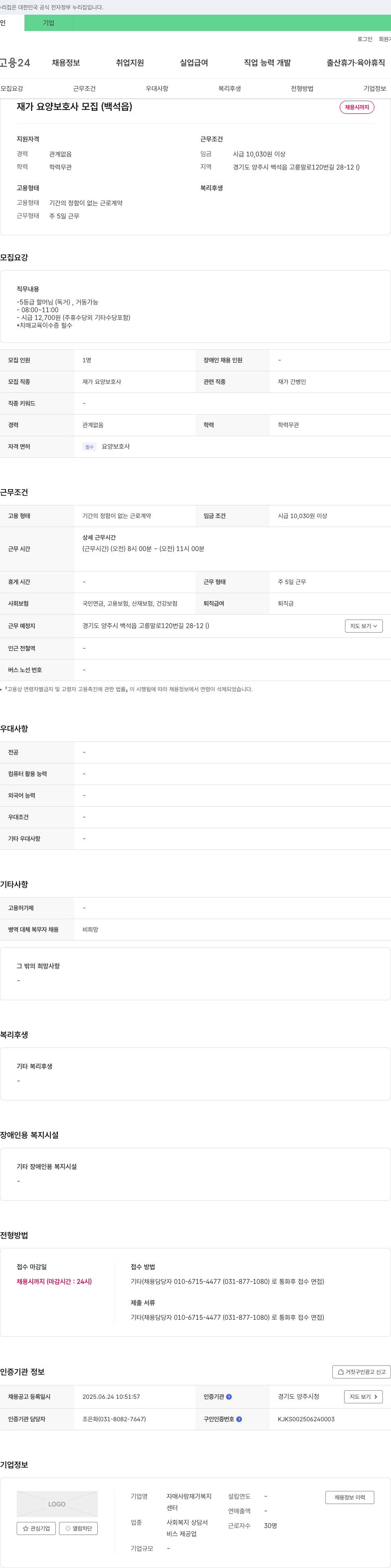Jump to the 복리후생 section tab
Viewport: 391px width, 1568px height.
pyautogui.click(x=230, y=88)
